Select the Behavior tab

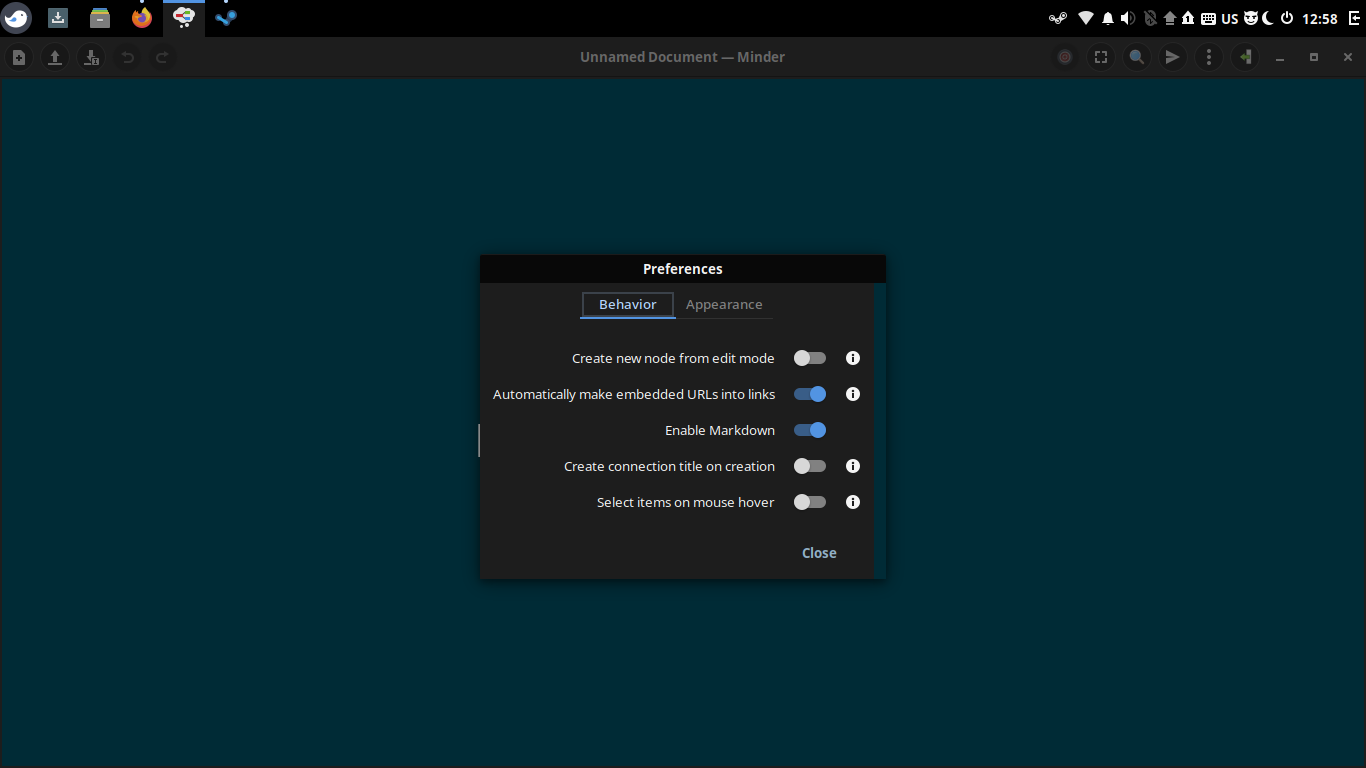(x=627, y=305)
